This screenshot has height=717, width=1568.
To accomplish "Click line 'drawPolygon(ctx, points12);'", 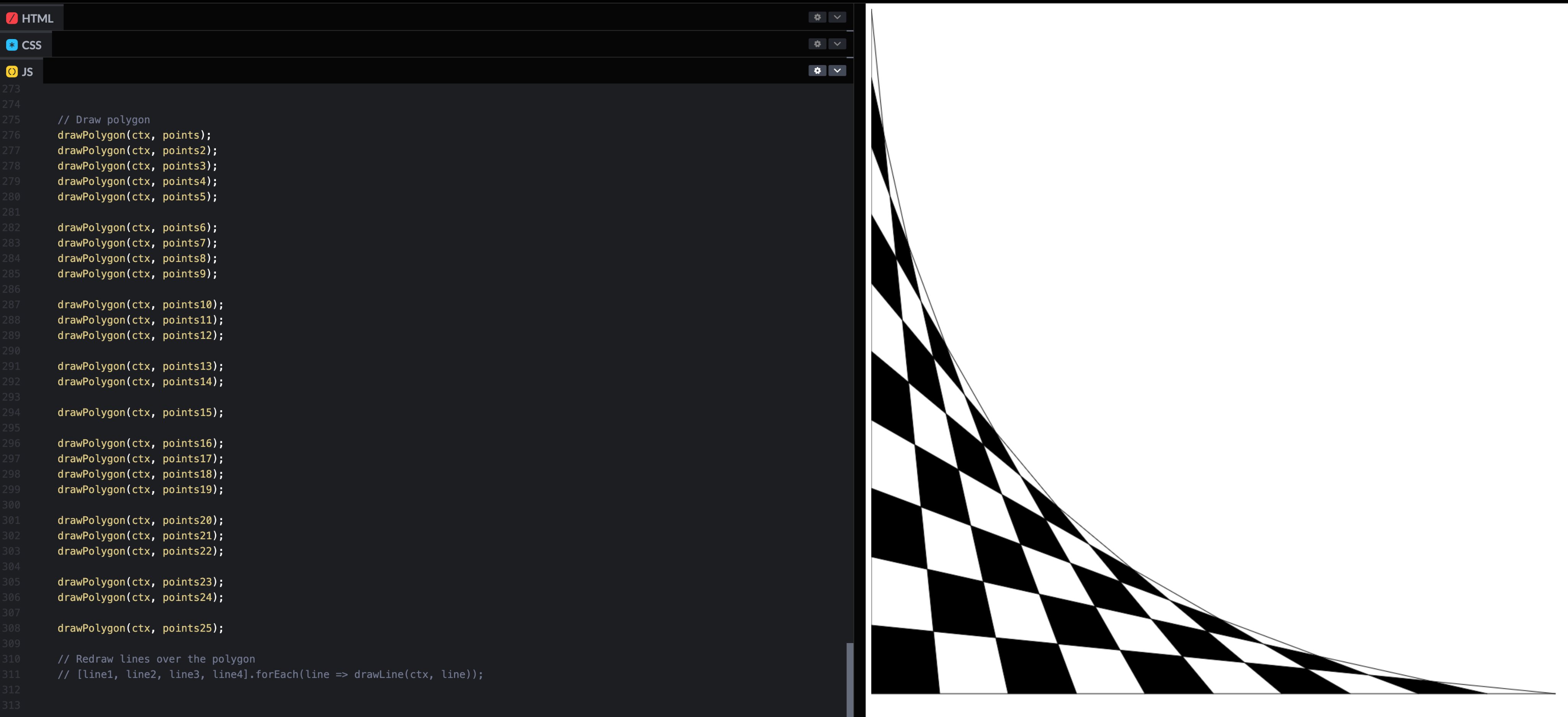I will [140, 336].
